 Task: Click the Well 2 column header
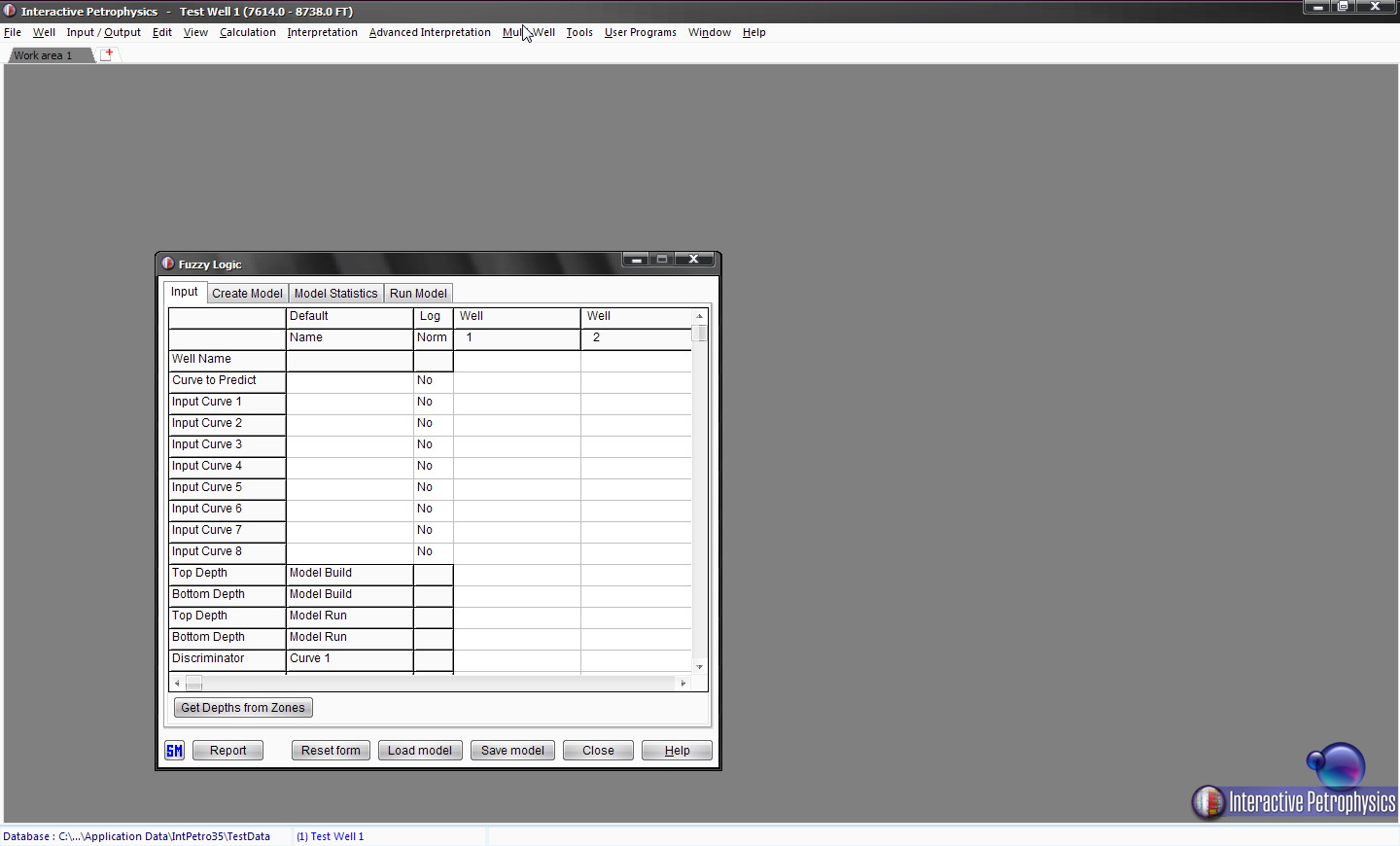[636, 328]
